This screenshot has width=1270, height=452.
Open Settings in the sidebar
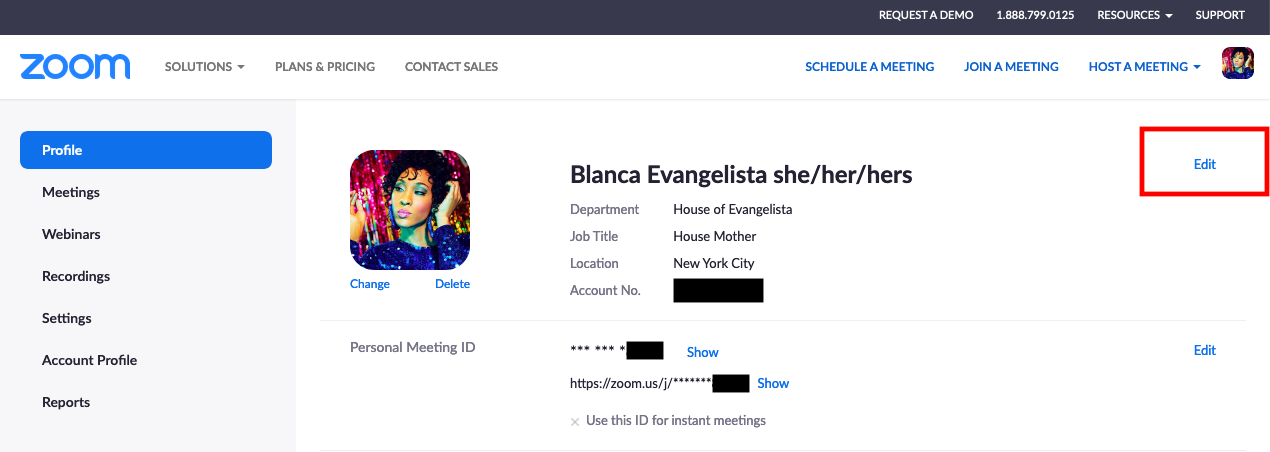click(67, 318)
